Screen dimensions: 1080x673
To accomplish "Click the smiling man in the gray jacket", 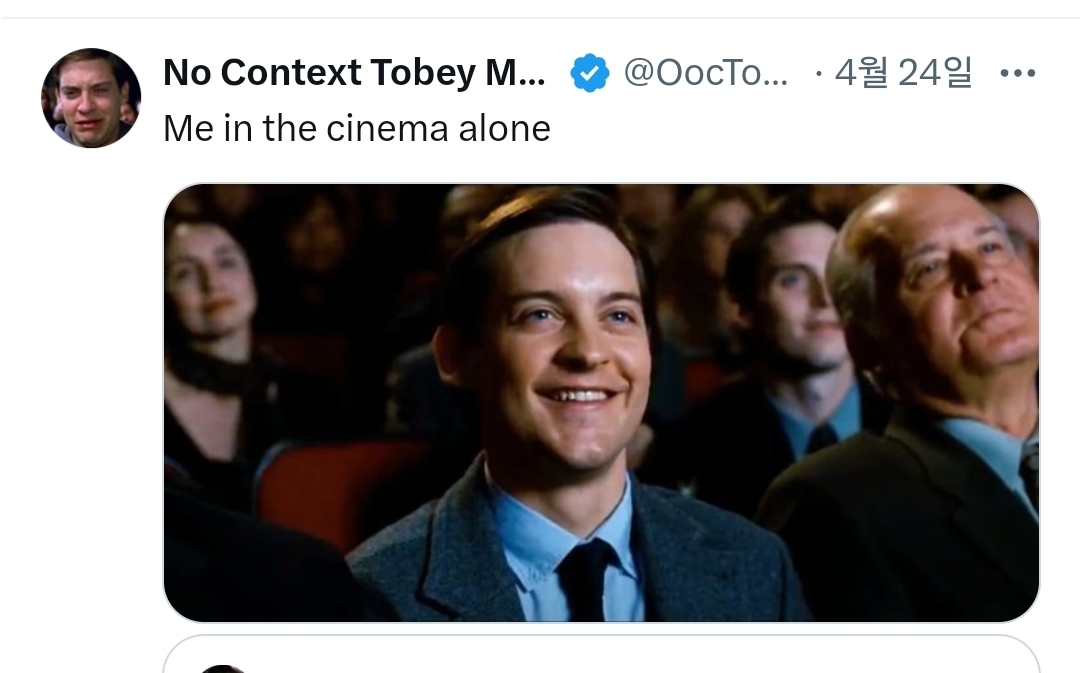I will pyautogui.click(x=565, y=406).
